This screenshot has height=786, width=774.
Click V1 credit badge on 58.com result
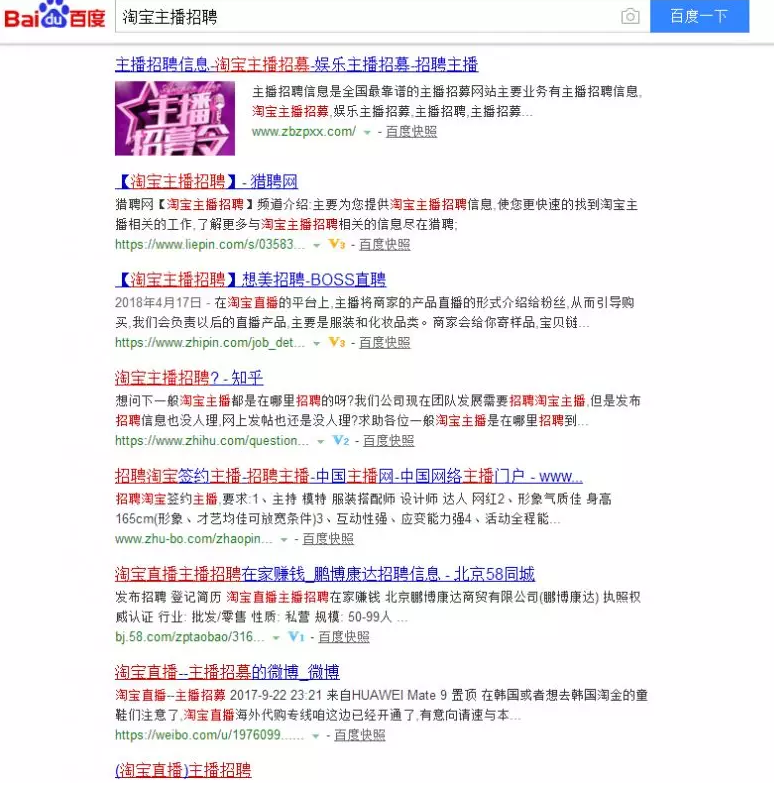tap(296, 637)
